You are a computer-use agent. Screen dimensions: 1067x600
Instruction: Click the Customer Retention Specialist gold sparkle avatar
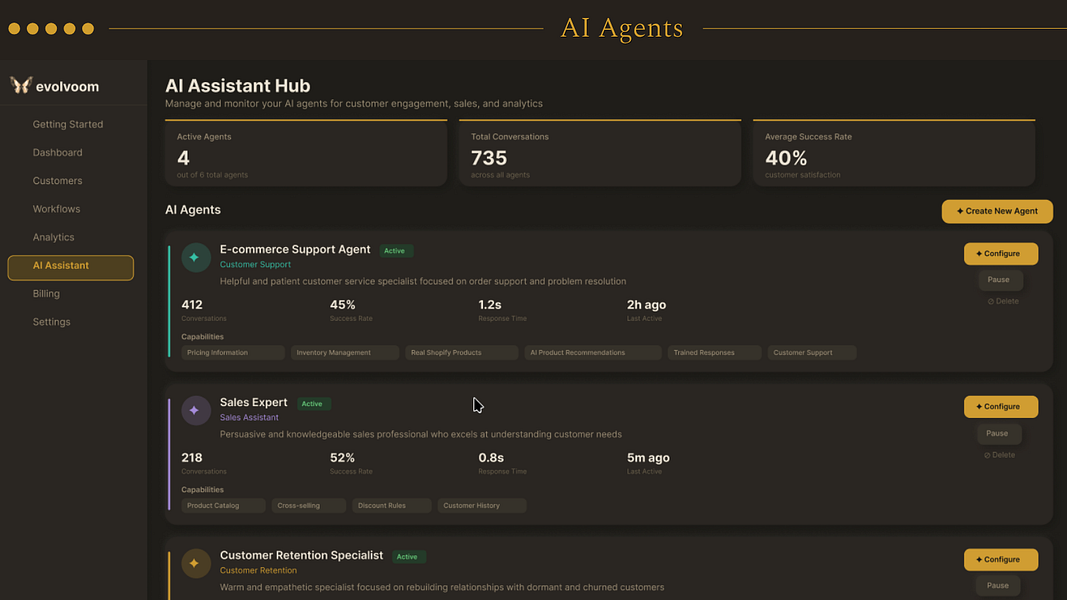click(195, 564)
